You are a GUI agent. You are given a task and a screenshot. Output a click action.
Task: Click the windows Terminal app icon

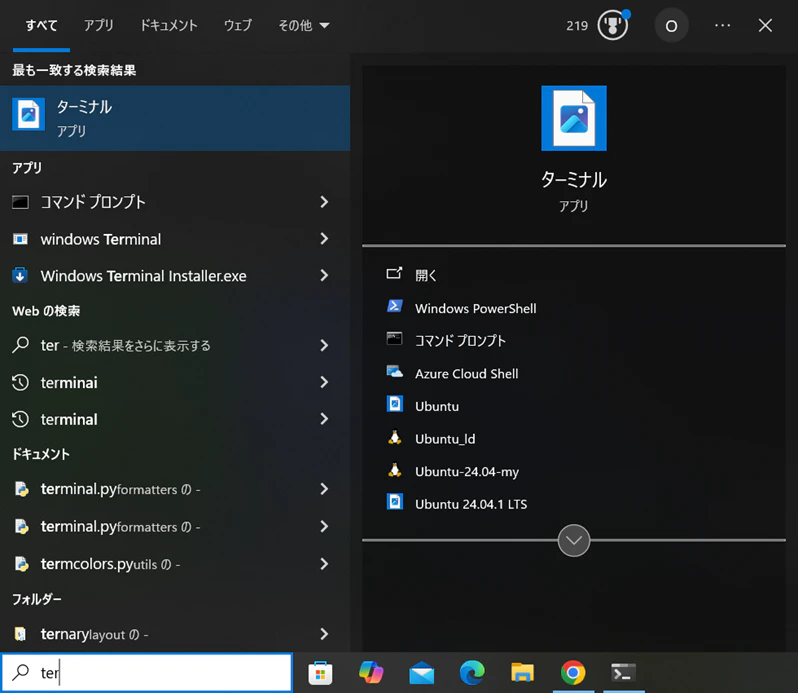20,239
